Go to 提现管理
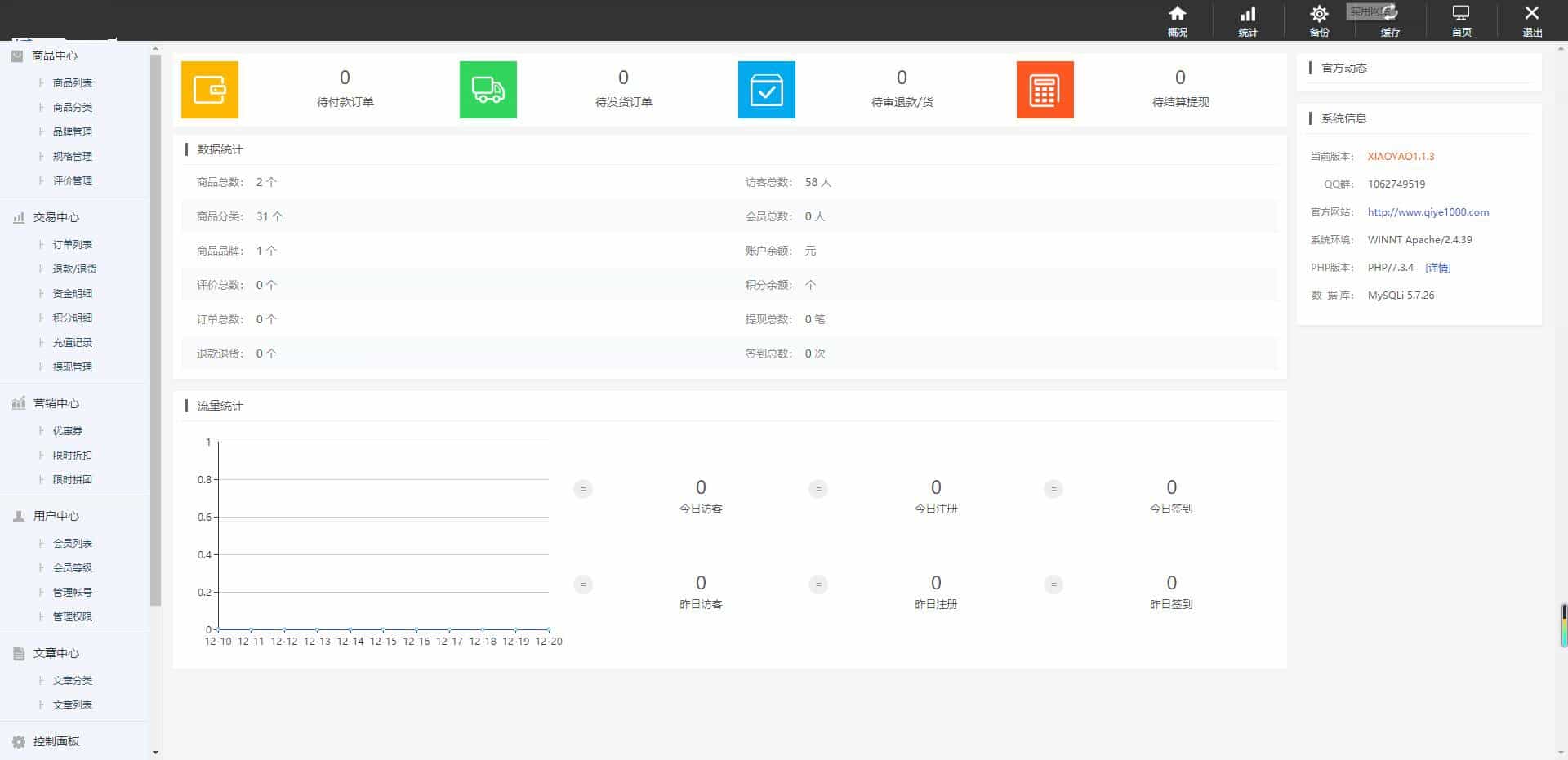1568x760 pixels. [x=73, y=367]
